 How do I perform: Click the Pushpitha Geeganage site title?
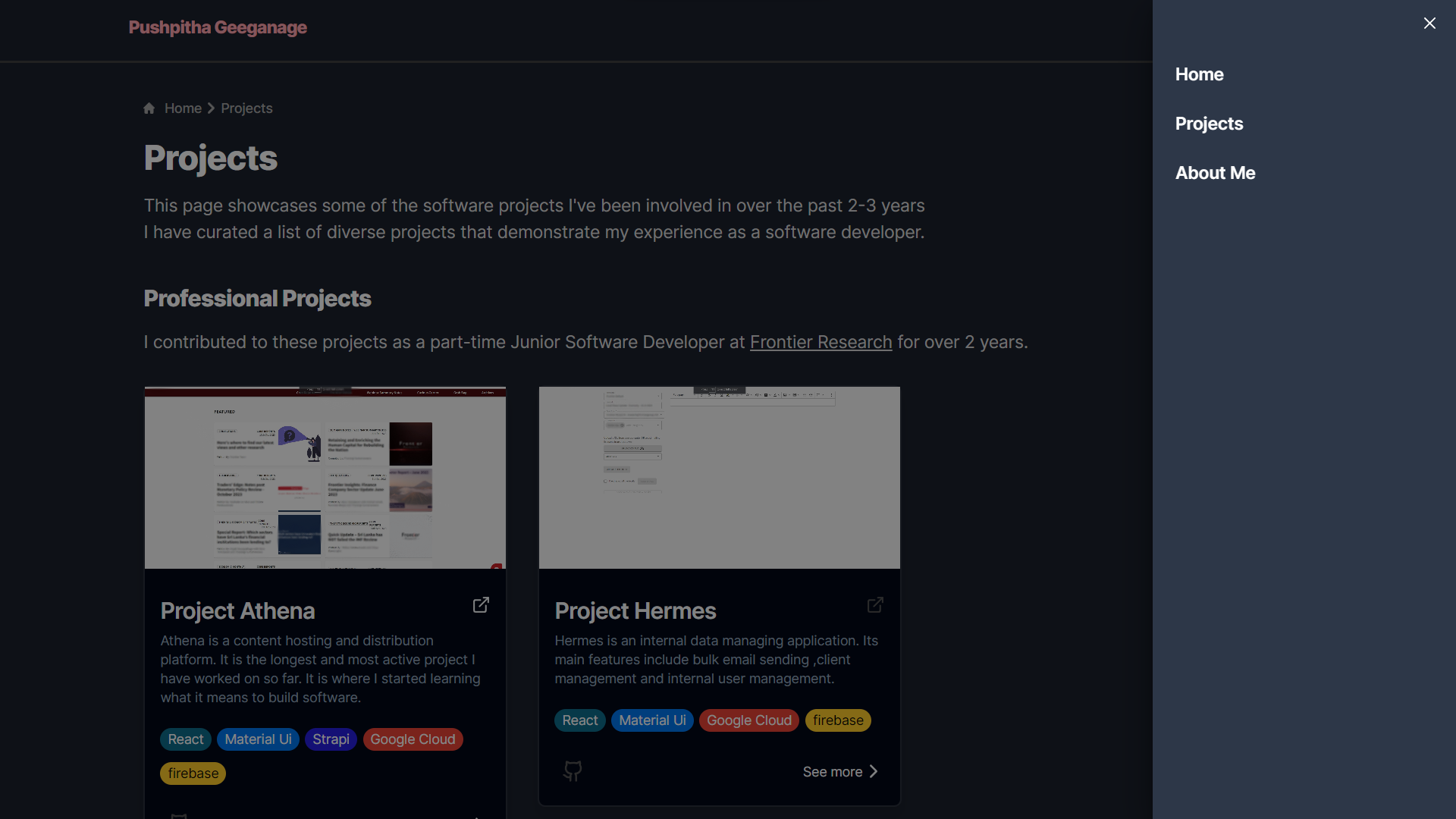[218, 27]
